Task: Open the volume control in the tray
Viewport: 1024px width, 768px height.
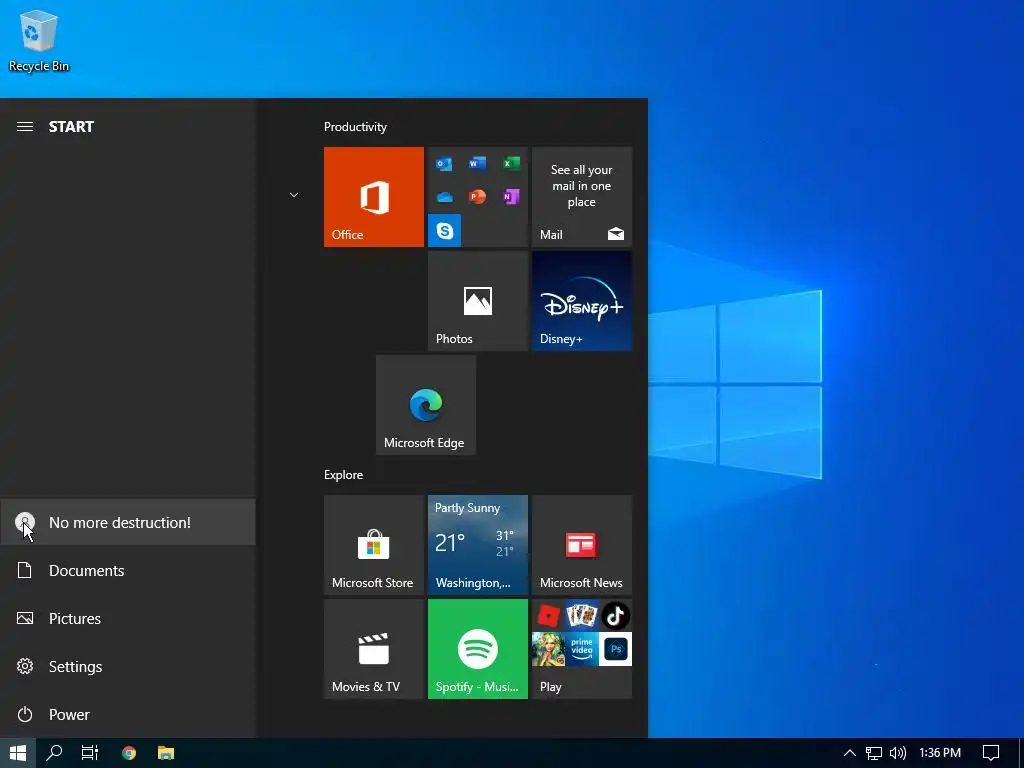Action: coord(898,753)
